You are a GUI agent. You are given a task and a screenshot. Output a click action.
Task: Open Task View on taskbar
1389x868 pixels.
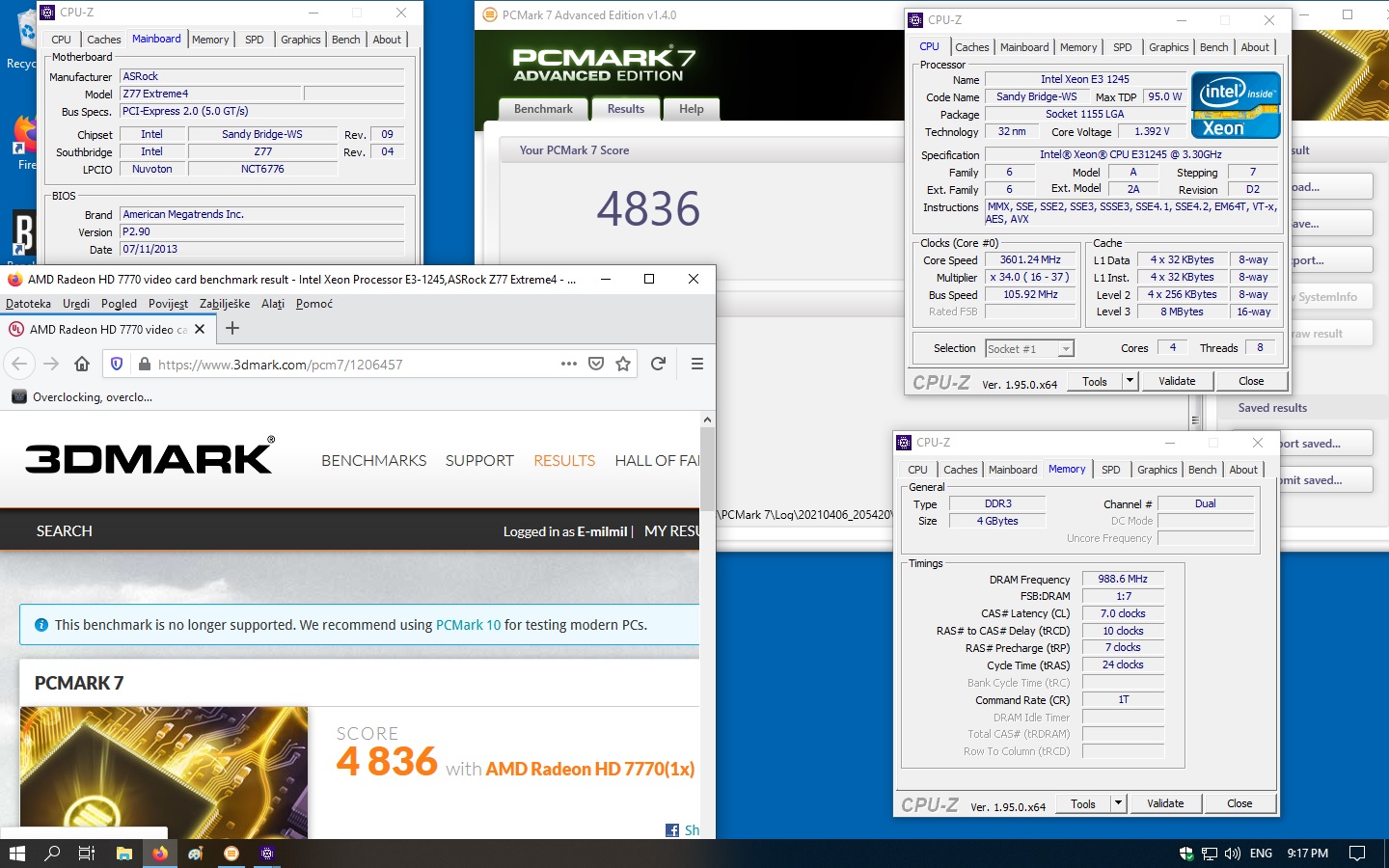click(86, 854)
